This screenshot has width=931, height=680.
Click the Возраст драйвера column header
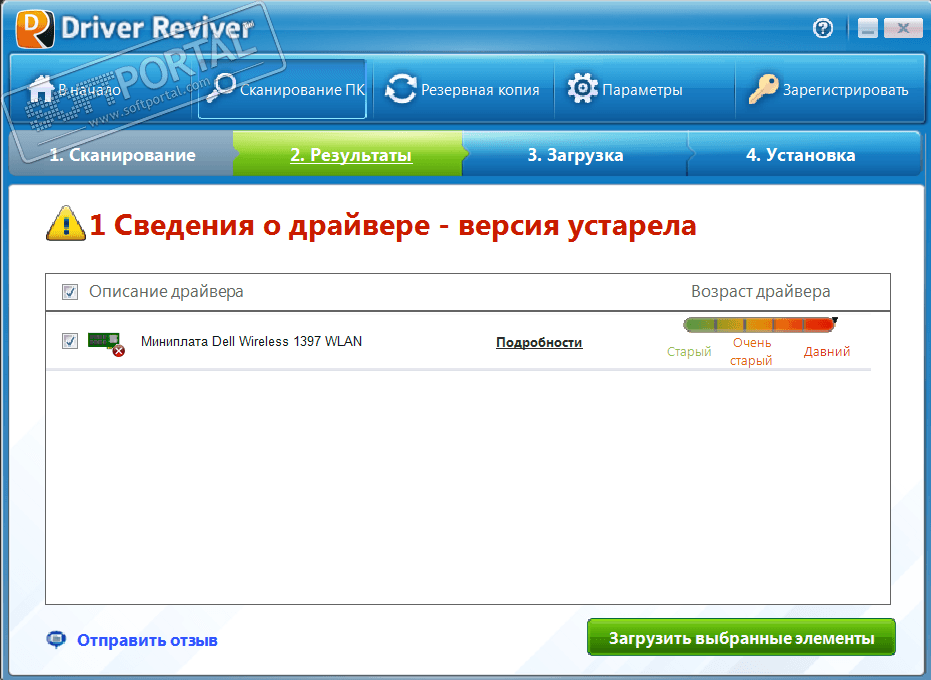click(761, 292)
